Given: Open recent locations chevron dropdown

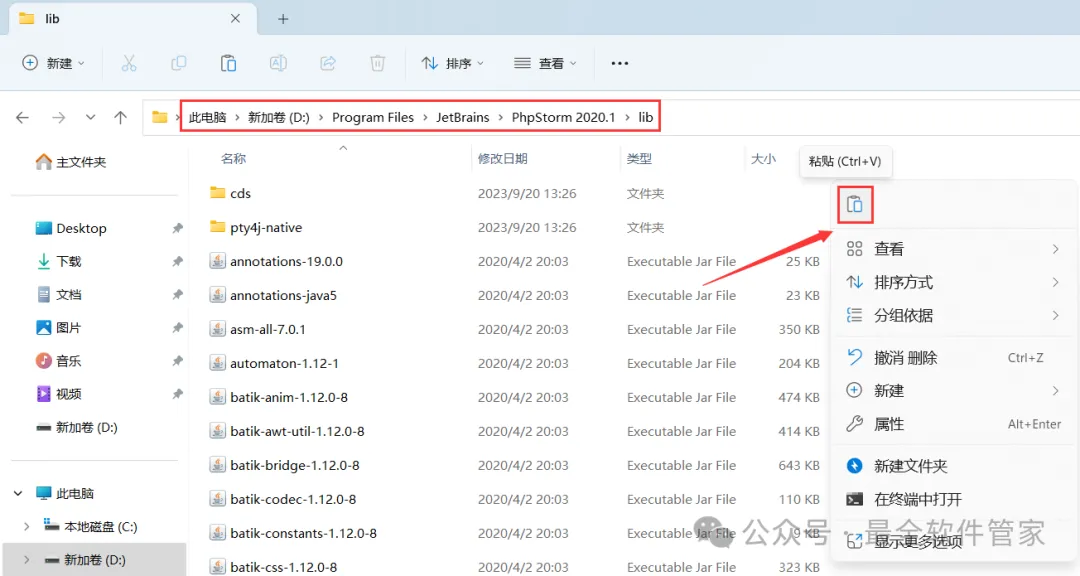Looking at the screenshot, I should click(x=90, y=118).
